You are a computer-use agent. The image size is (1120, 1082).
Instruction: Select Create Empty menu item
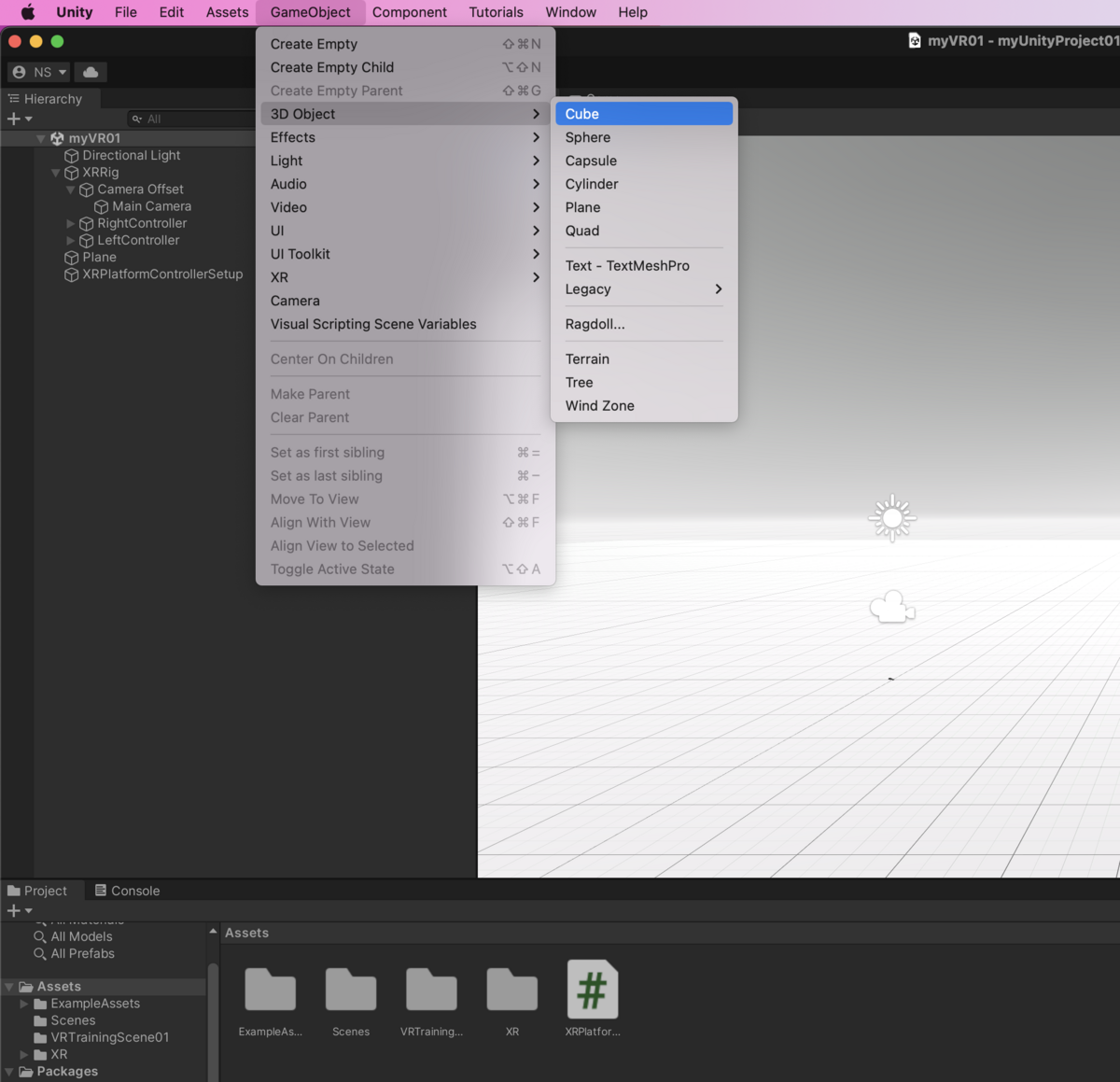click(405, 44)
